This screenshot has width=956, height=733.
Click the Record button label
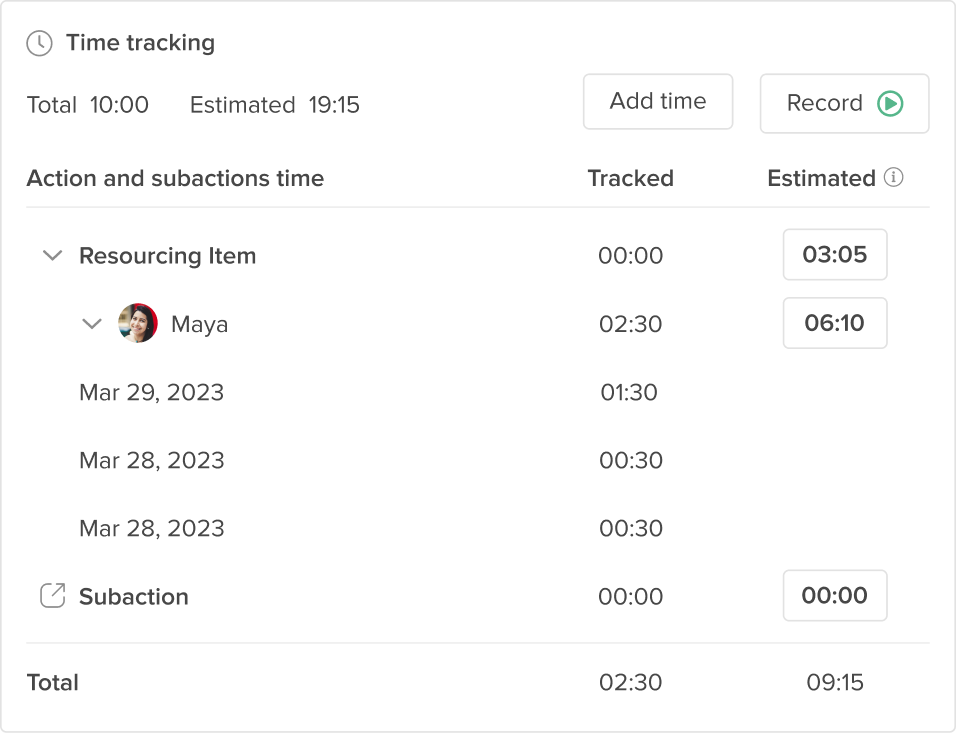[x=824, y=103]
